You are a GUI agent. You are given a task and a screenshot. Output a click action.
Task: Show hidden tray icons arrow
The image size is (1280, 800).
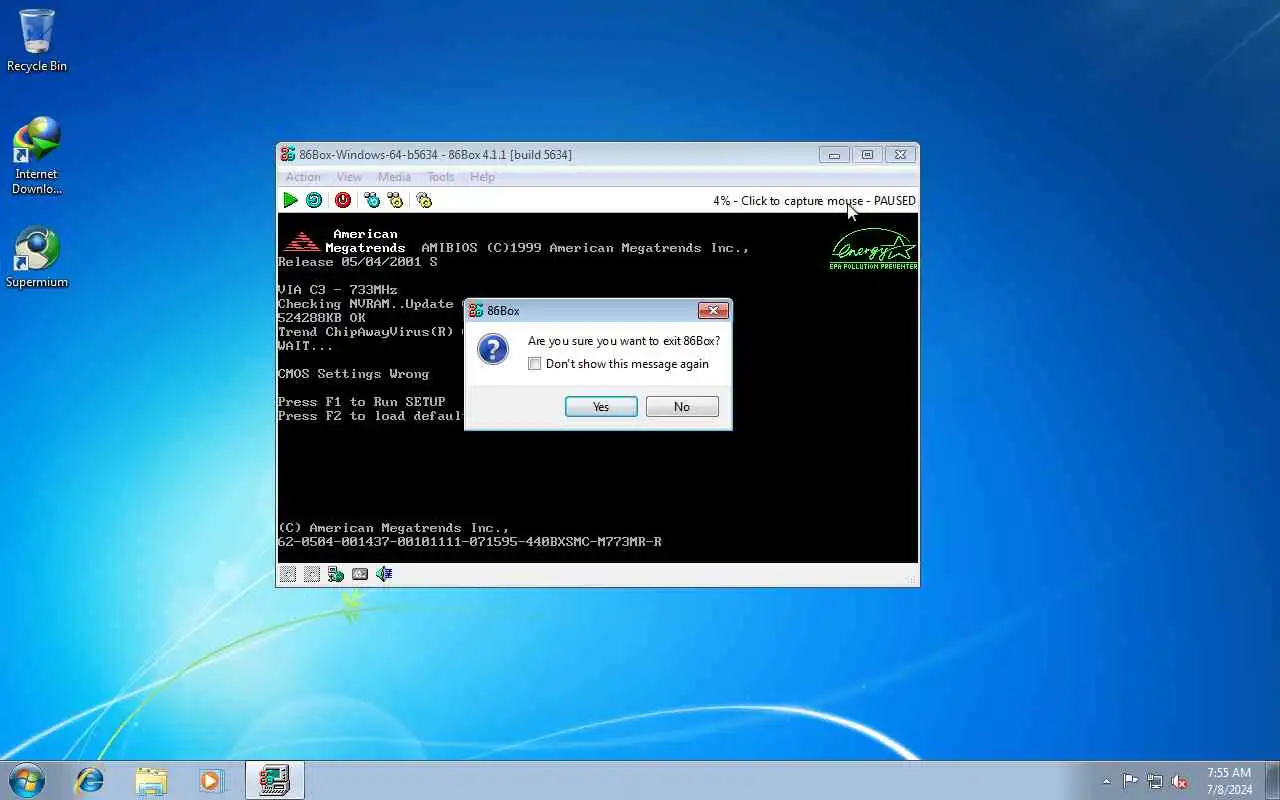[1106, 781]
